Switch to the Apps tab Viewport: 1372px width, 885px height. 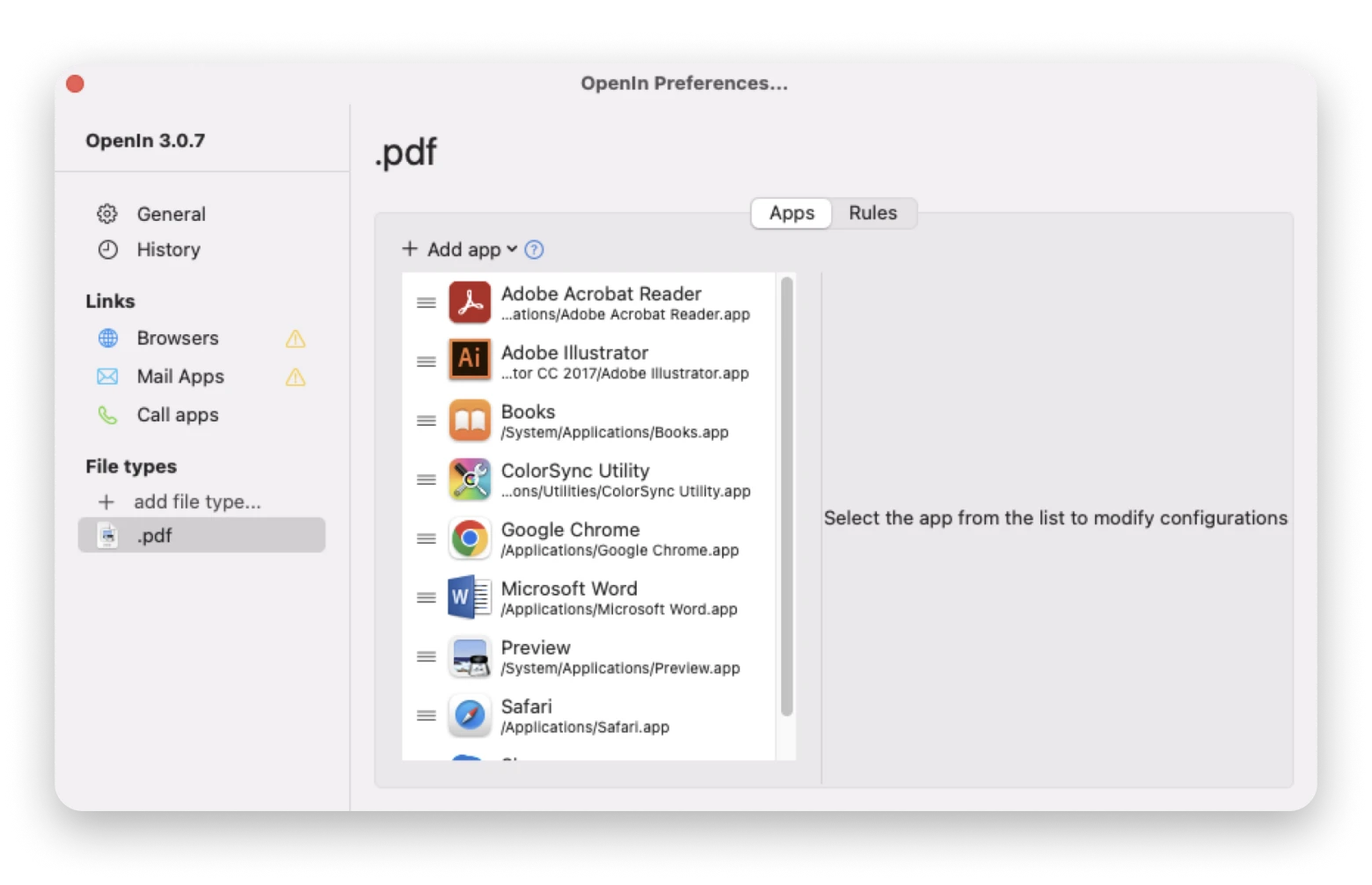click(x=792, y=213)
